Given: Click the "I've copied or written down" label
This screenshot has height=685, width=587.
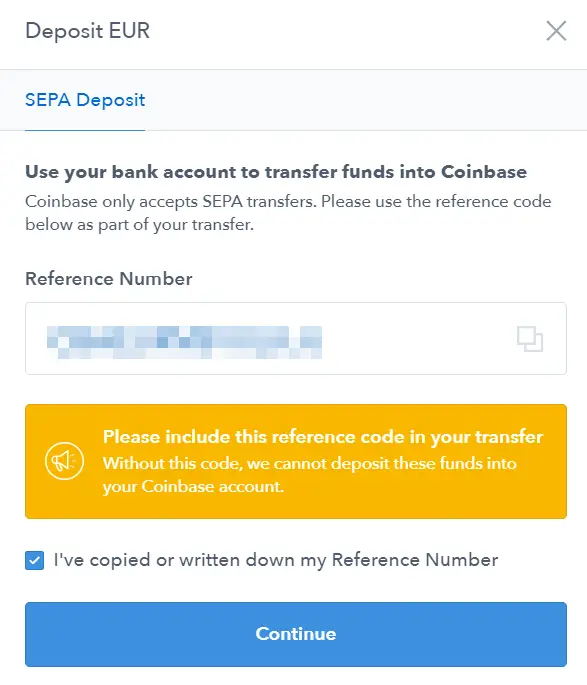Looking at the screenshot, I should (x=276, y=560).
